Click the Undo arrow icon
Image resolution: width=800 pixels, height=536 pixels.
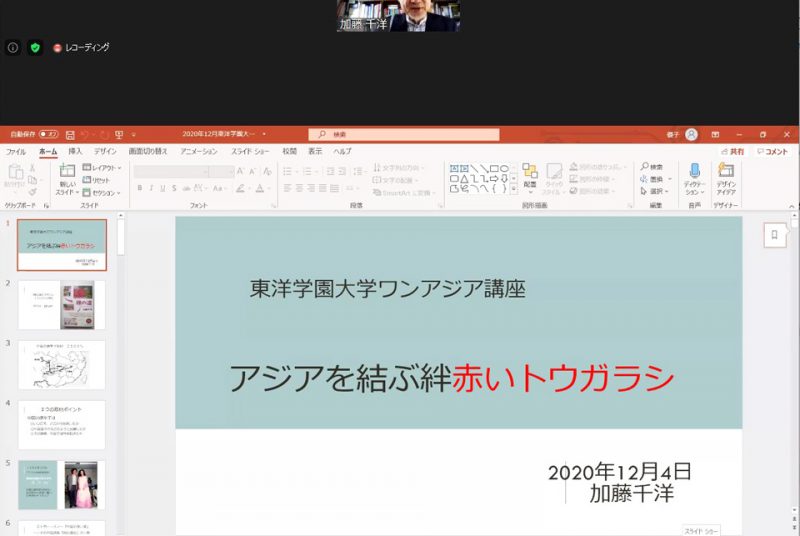[x=85, y=135]
